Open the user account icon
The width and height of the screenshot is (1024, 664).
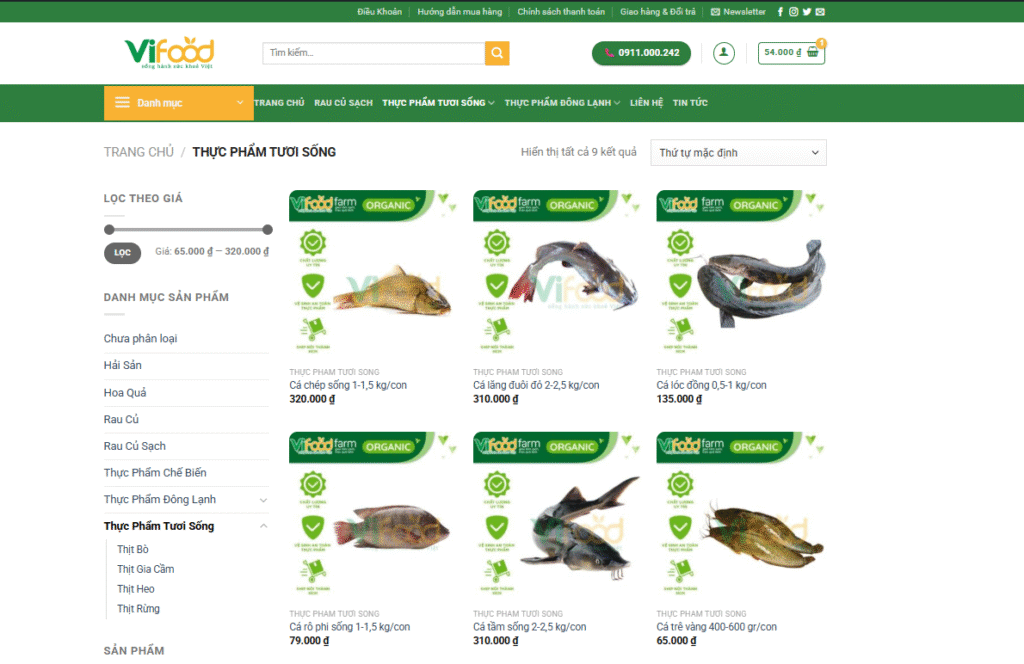[724, 53]
